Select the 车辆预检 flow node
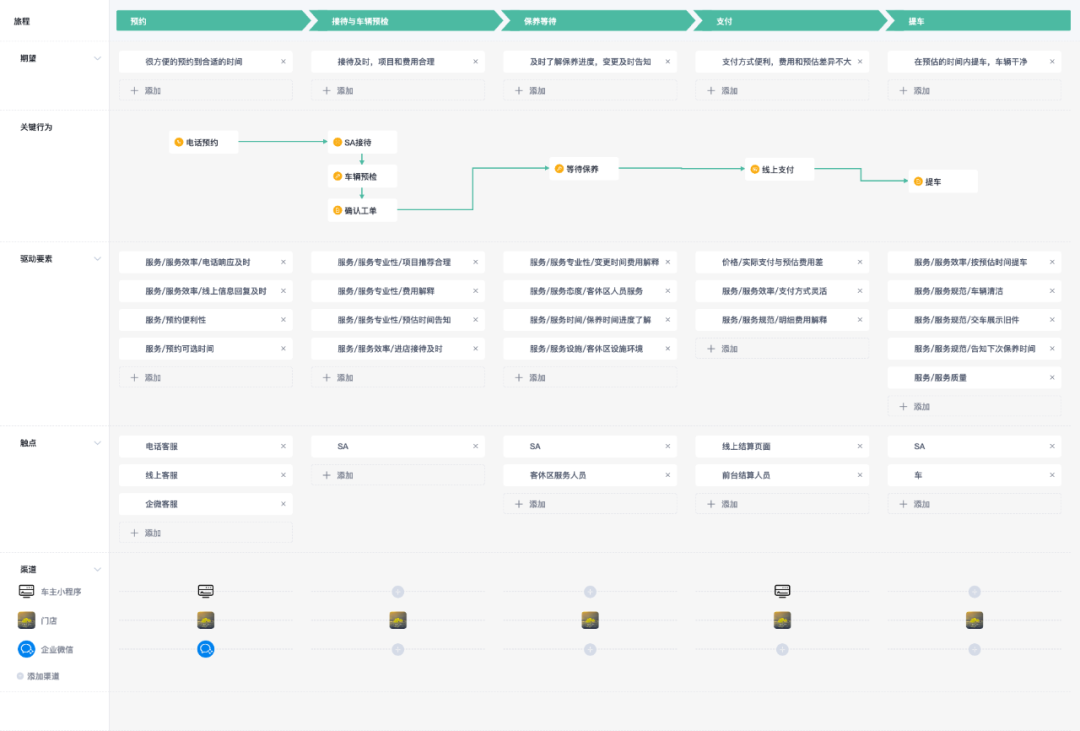The image size is (1080, 731). pyautogui.click(x=362, y=176)
